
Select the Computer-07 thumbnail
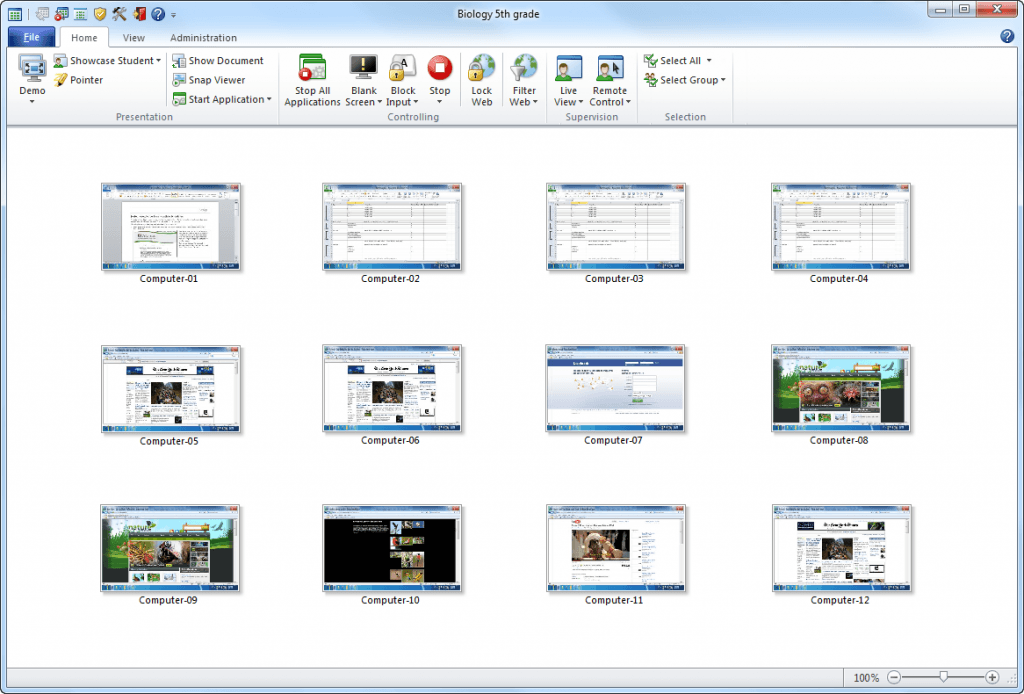pyautogui.click(x=615, y=388)
